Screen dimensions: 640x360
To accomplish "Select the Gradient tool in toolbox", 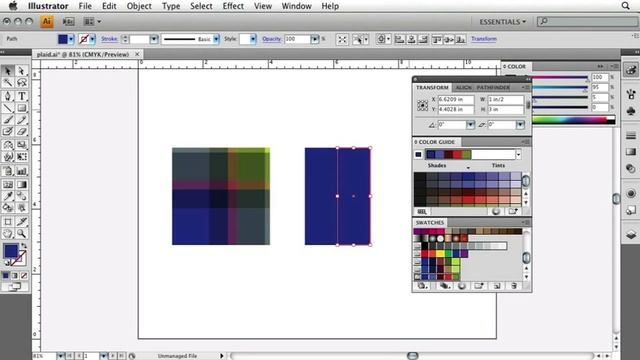I will point(22,184).
